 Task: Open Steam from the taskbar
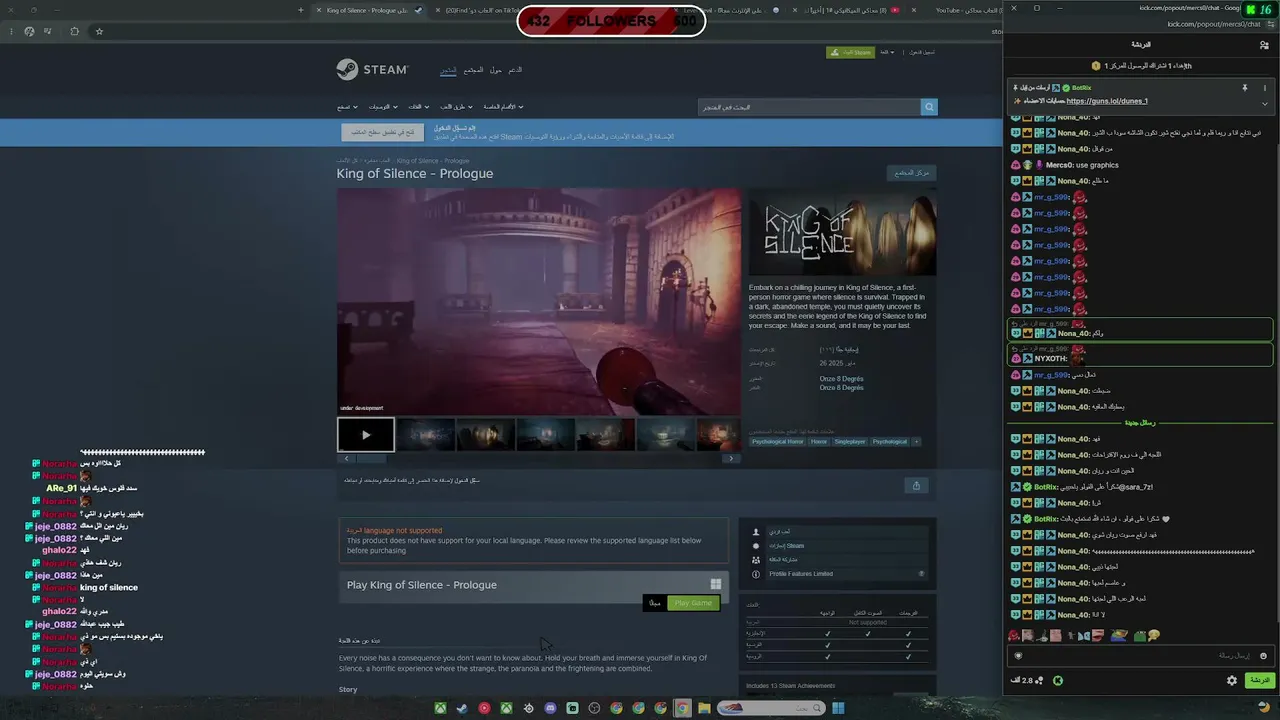pyautogui.click(x=462, y=708)
